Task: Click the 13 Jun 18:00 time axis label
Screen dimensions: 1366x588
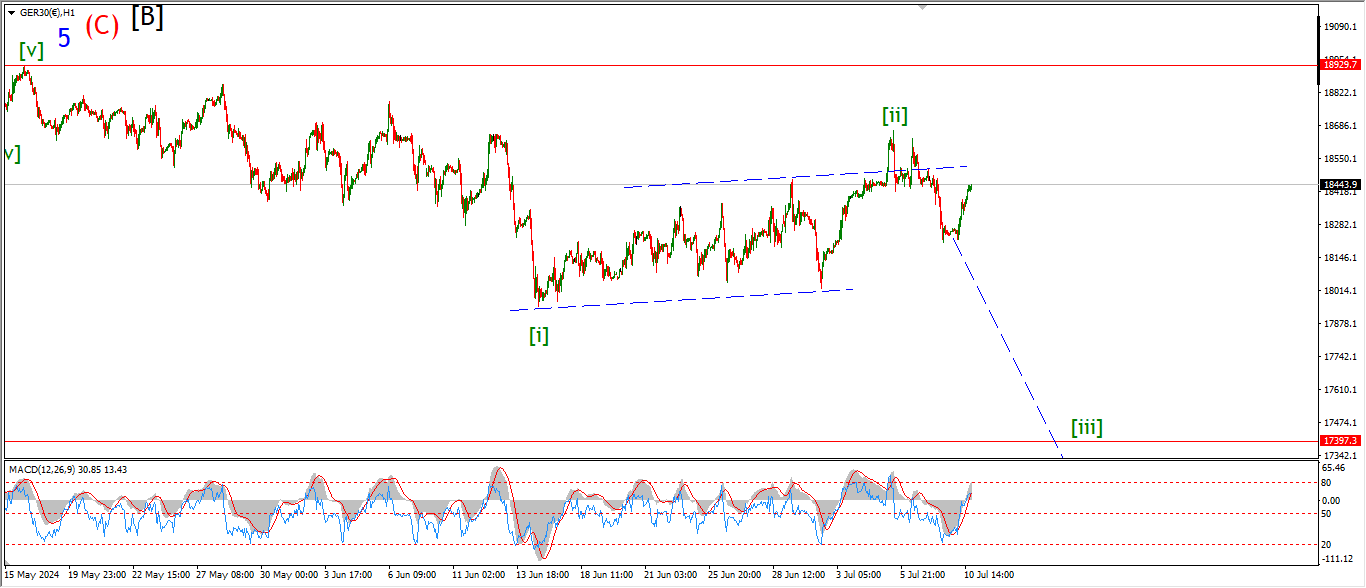Action: pyautogui.click(x=542, y=575)
